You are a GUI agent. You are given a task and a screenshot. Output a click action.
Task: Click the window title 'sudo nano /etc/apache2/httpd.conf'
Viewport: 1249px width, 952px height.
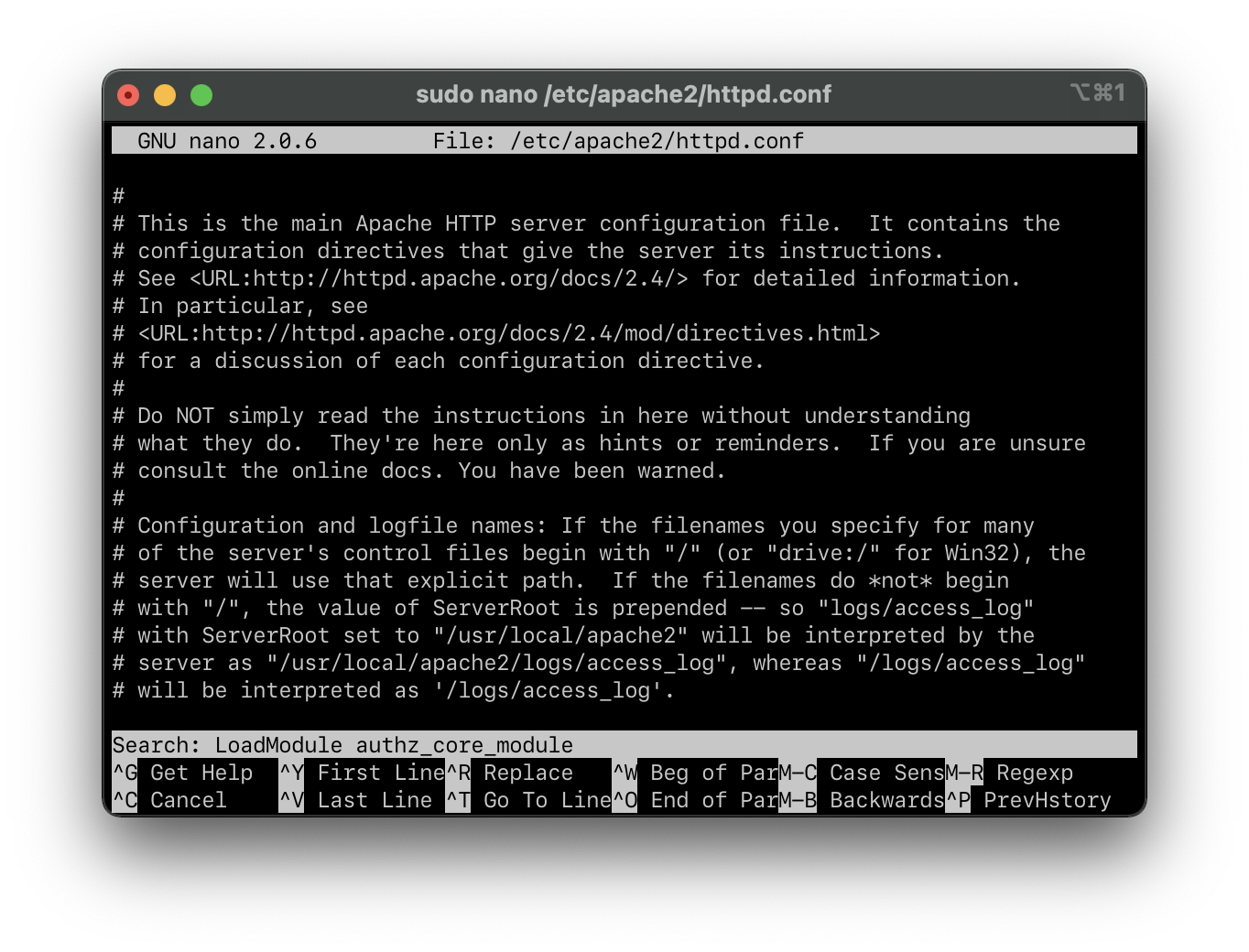624,94
